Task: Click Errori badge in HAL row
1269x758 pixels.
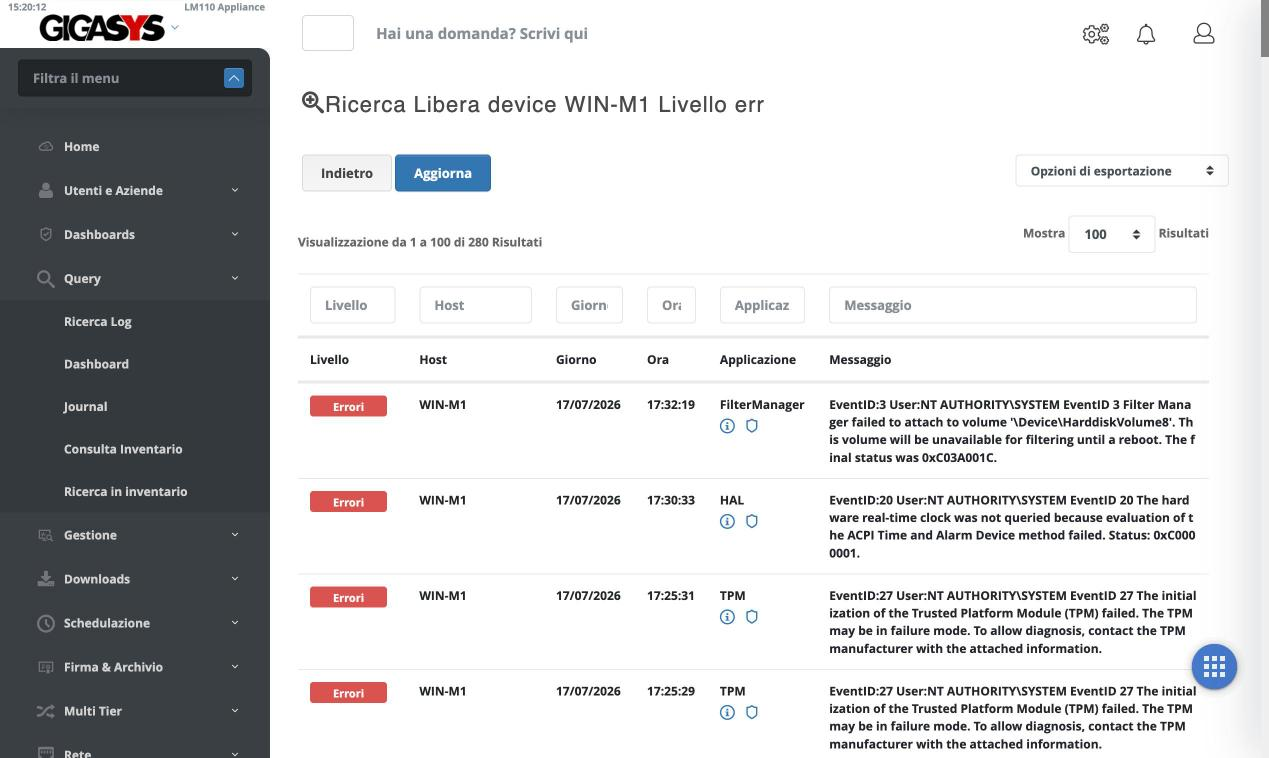Action: pos(348,502)
